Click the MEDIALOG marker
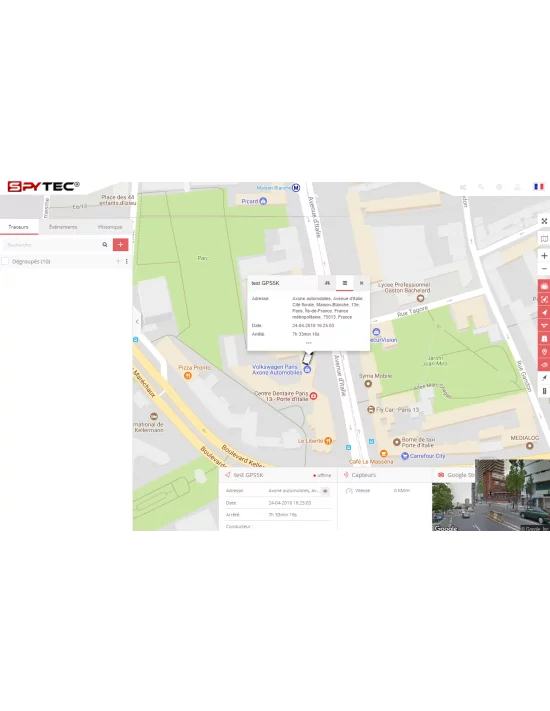 (529, 446)
